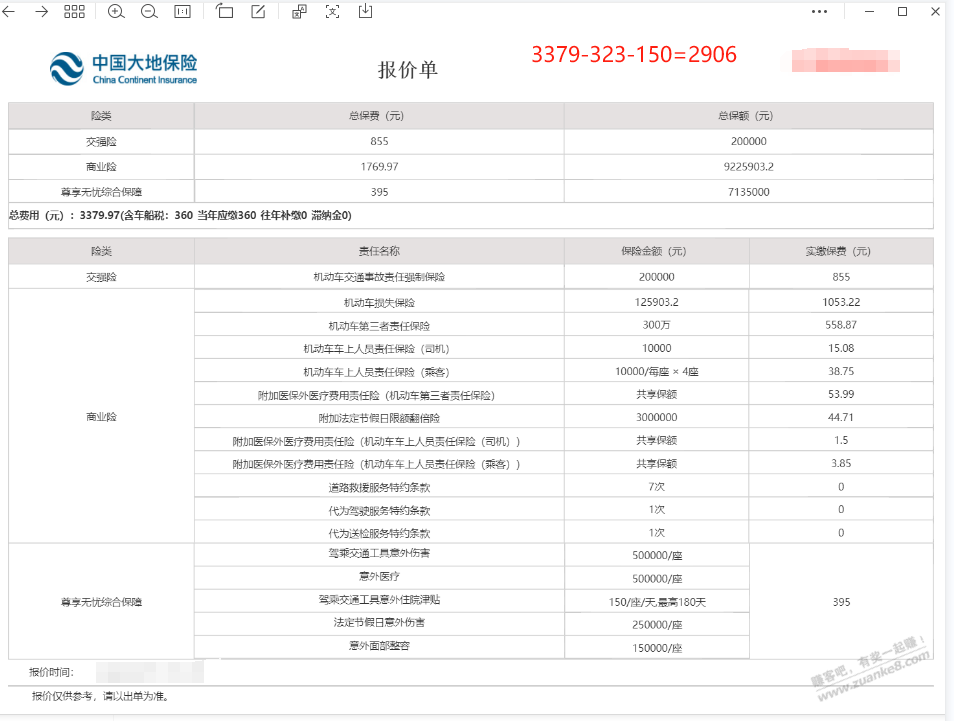The height and width of the screenshot is (721, 954).
Task: Click 交强险 total premium 855 in summary table
Action: click(x=379, y=141)
